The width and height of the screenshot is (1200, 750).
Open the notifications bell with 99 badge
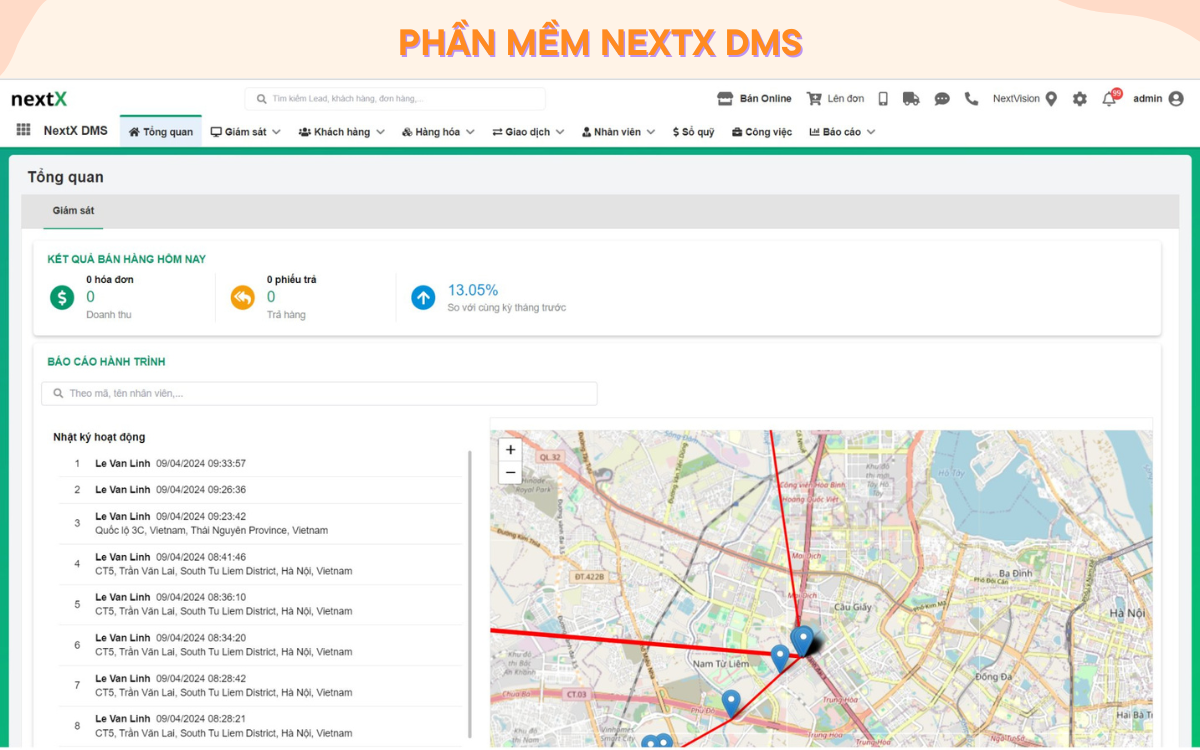pyautogui.click(x=1108, y=98)
